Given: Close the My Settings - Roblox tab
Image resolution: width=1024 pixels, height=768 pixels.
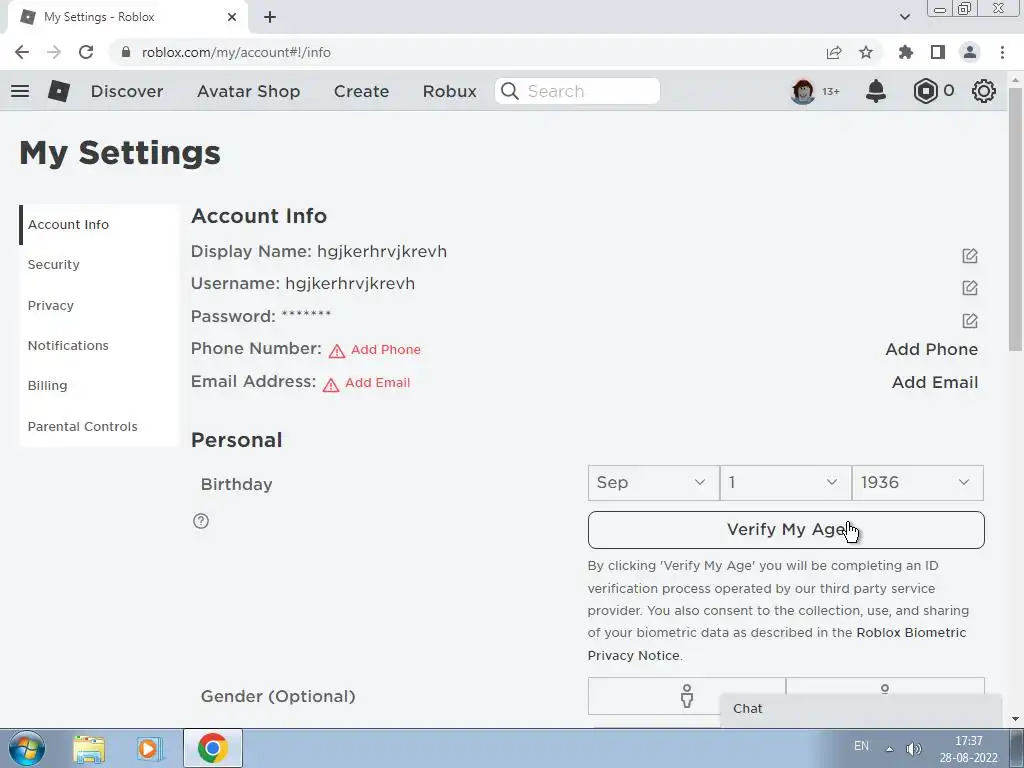Looking at the screenshot, I should click(x=232, y=17).
